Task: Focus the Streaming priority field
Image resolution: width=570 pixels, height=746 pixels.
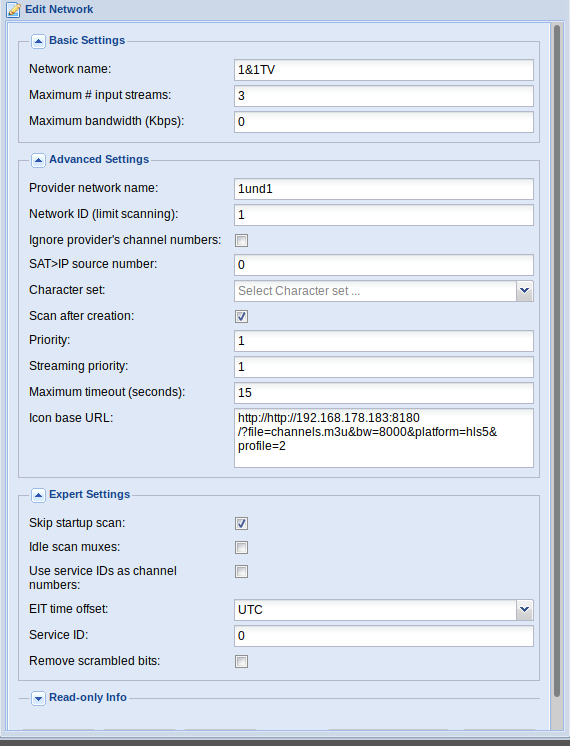Action: pos(383,367)
